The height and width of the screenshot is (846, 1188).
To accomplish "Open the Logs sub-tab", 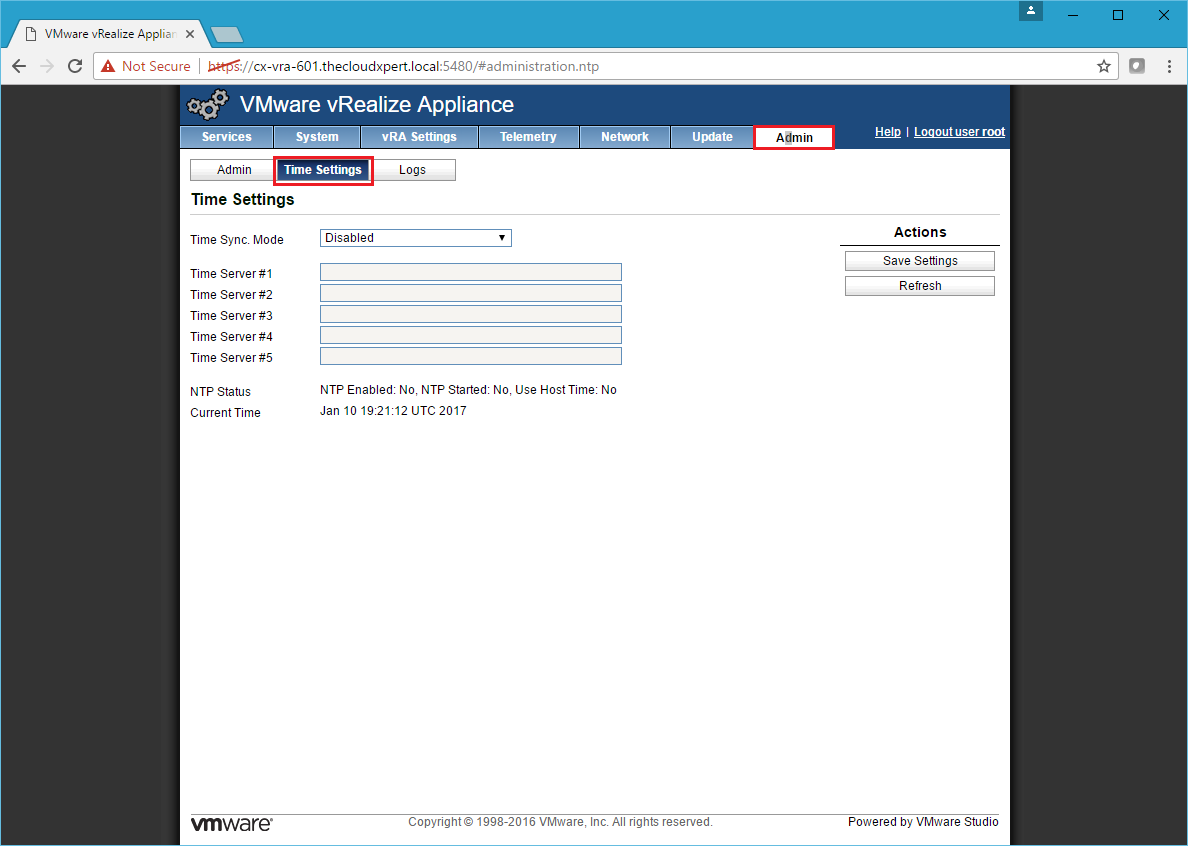I will [x=412, y=170].
